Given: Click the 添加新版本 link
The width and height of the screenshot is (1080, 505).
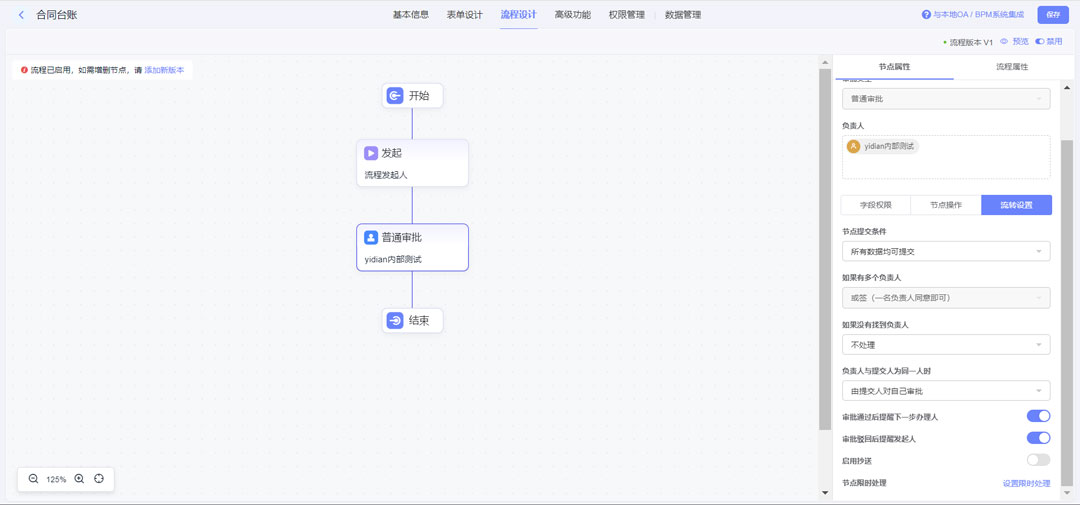Looking at the screenshot, I should pyautogui.click(x=164, y=70).
